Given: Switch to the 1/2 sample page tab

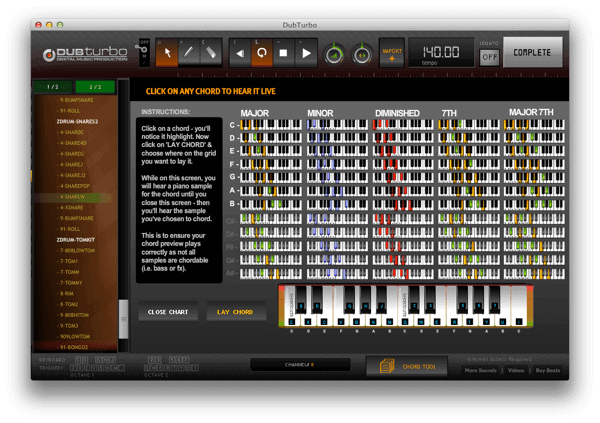Looking at the screenshot, I should point(53,87).
